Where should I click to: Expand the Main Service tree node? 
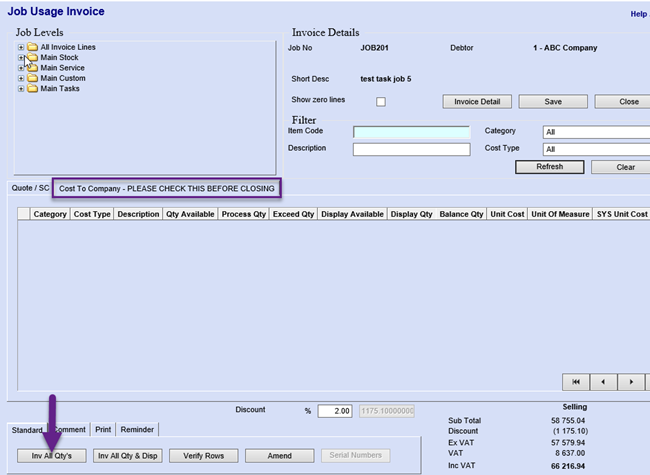pyautogui.click(x=21, y=68)
